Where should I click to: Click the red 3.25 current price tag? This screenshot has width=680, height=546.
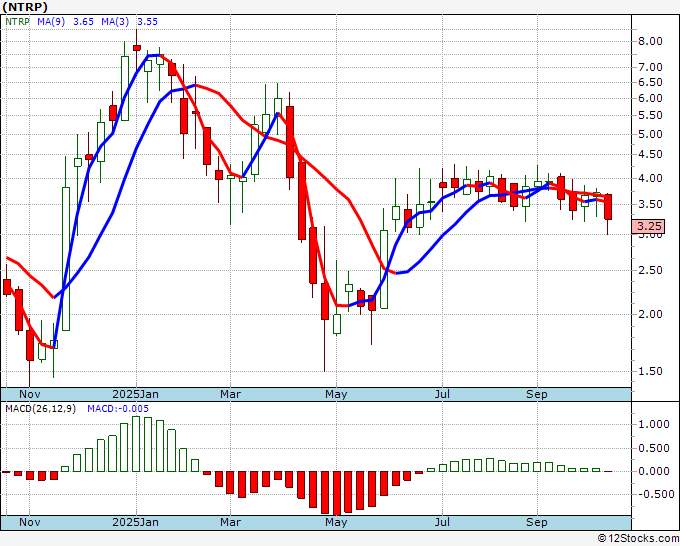[x=649, y=227]
